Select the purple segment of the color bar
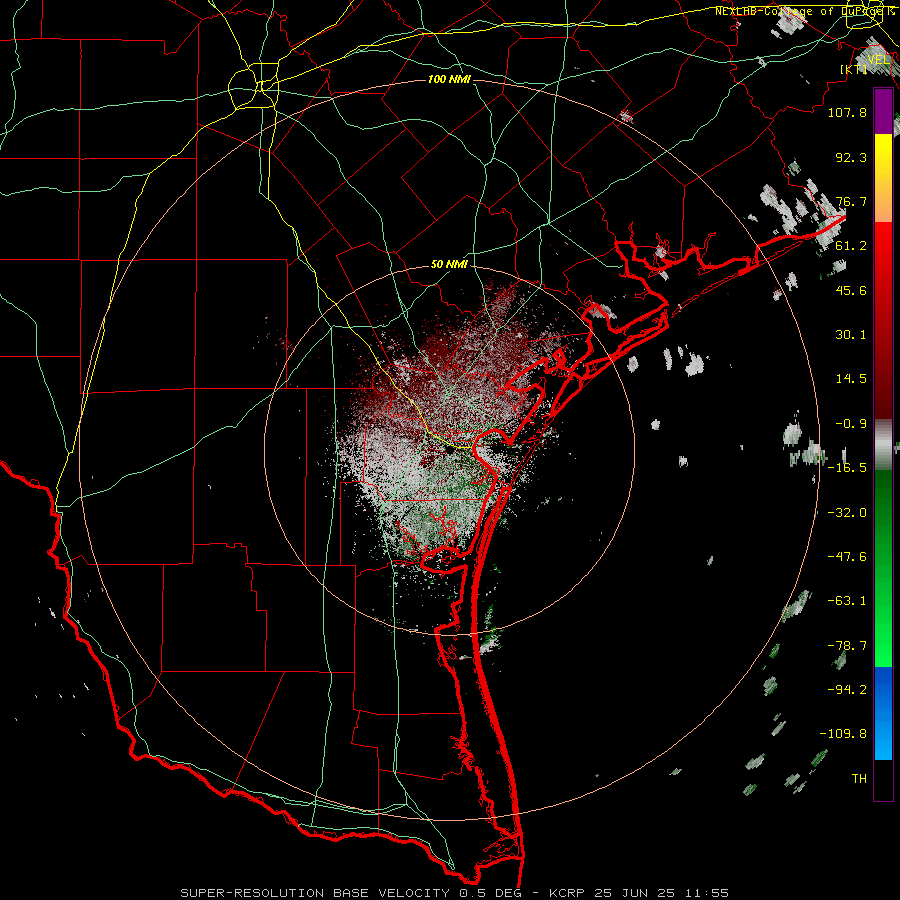This screenshot has height=900, width=900. [883, 111]
